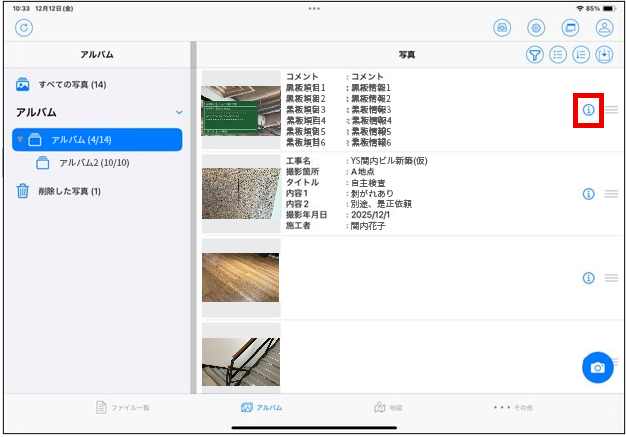The height and width of the screenshot is (437, 626).
Task: Collapse the アルバム section chevron
Action: [x=179, y=113]
